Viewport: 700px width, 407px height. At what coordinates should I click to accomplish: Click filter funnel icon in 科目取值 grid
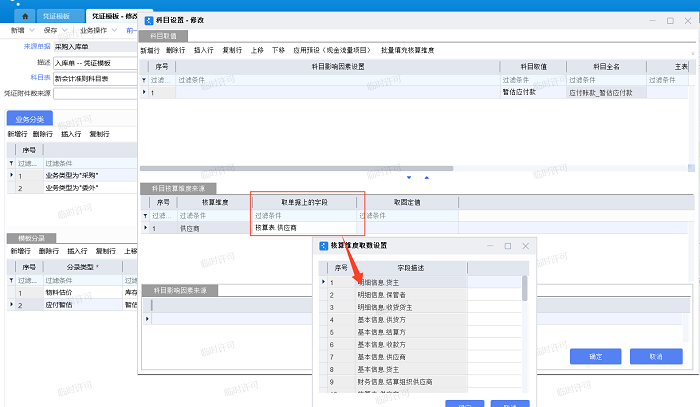click(x=146, y=79)
